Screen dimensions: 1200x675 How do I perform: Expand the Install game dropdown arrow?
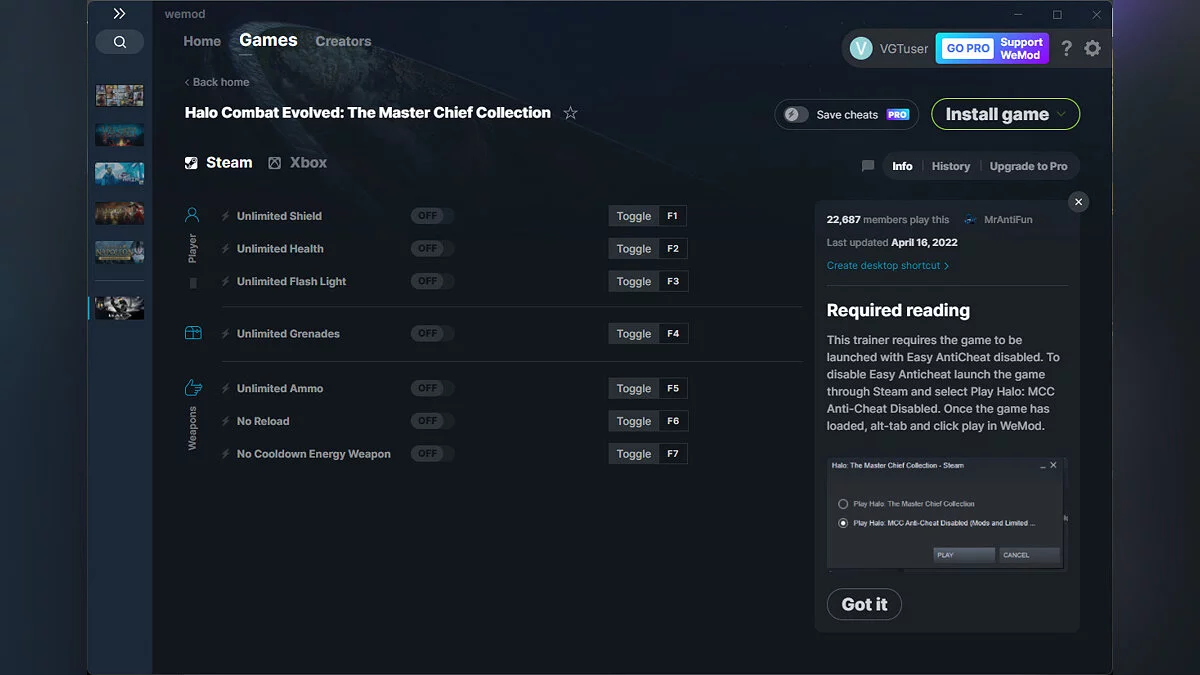[1061, 114]
